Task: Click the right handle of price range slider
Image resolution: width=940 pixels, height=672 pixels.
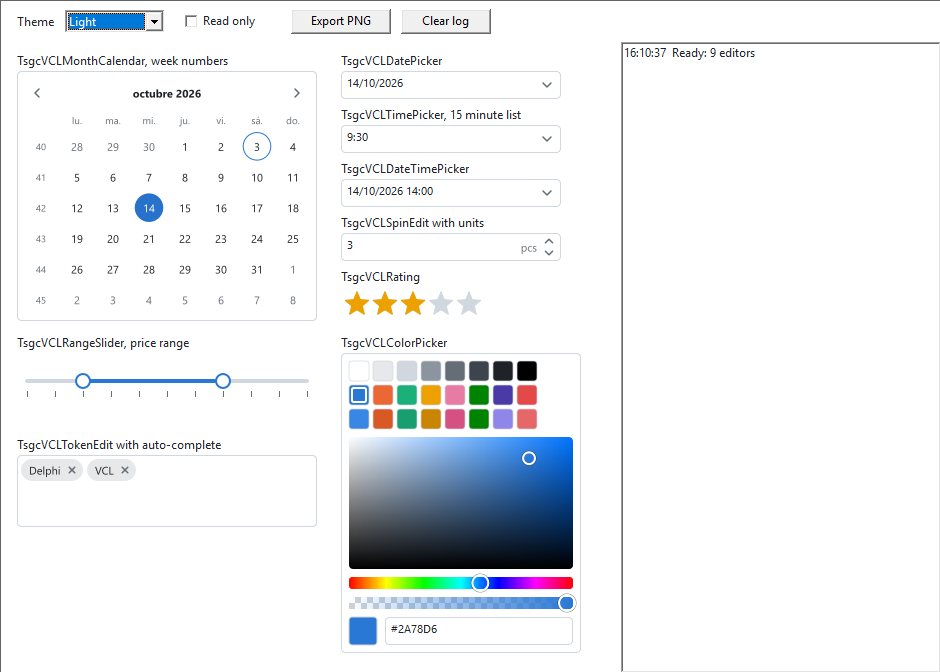Action: pyautogui.click(x=223, y=381)
